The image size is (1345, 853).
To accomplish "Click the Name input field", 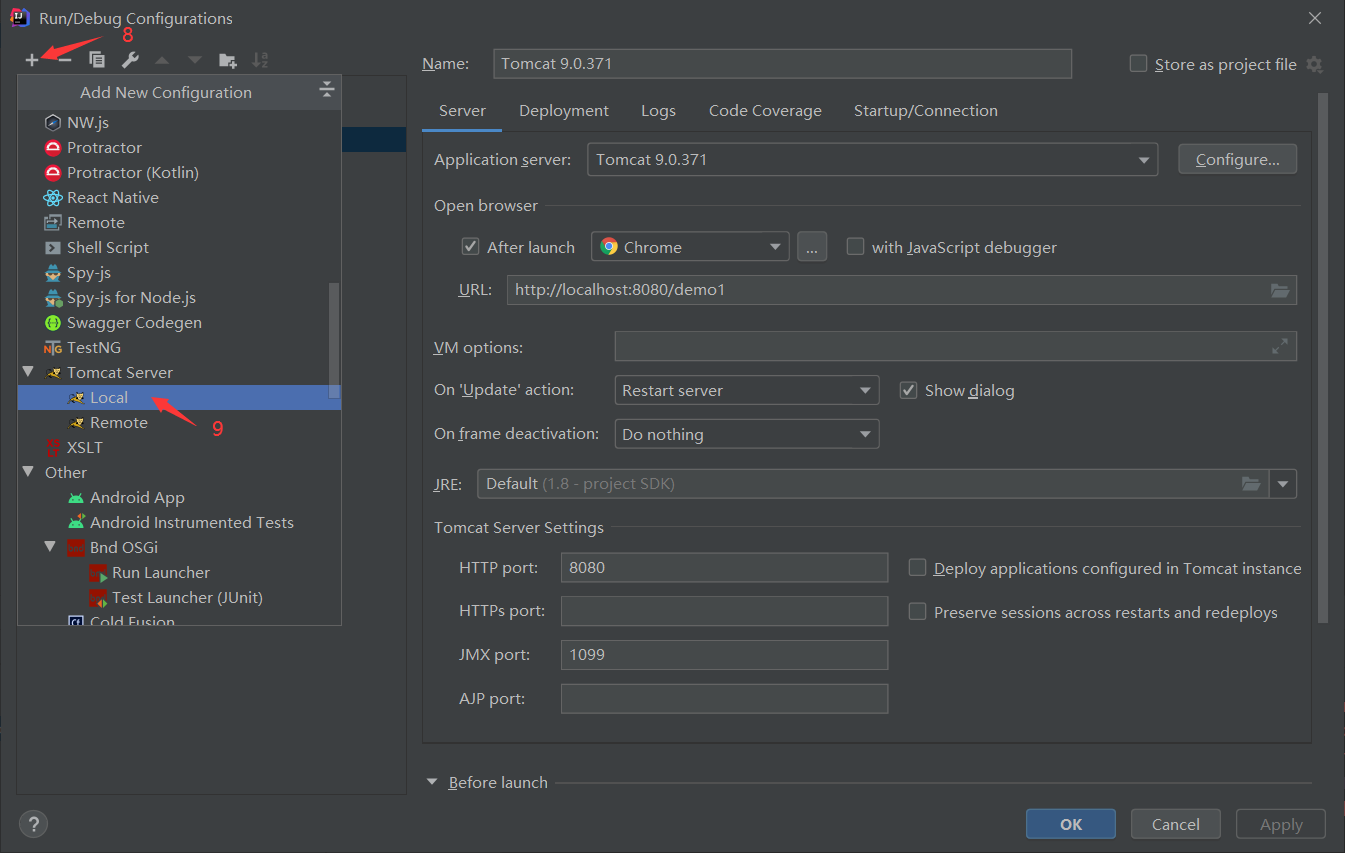I will tap(783, 64).
